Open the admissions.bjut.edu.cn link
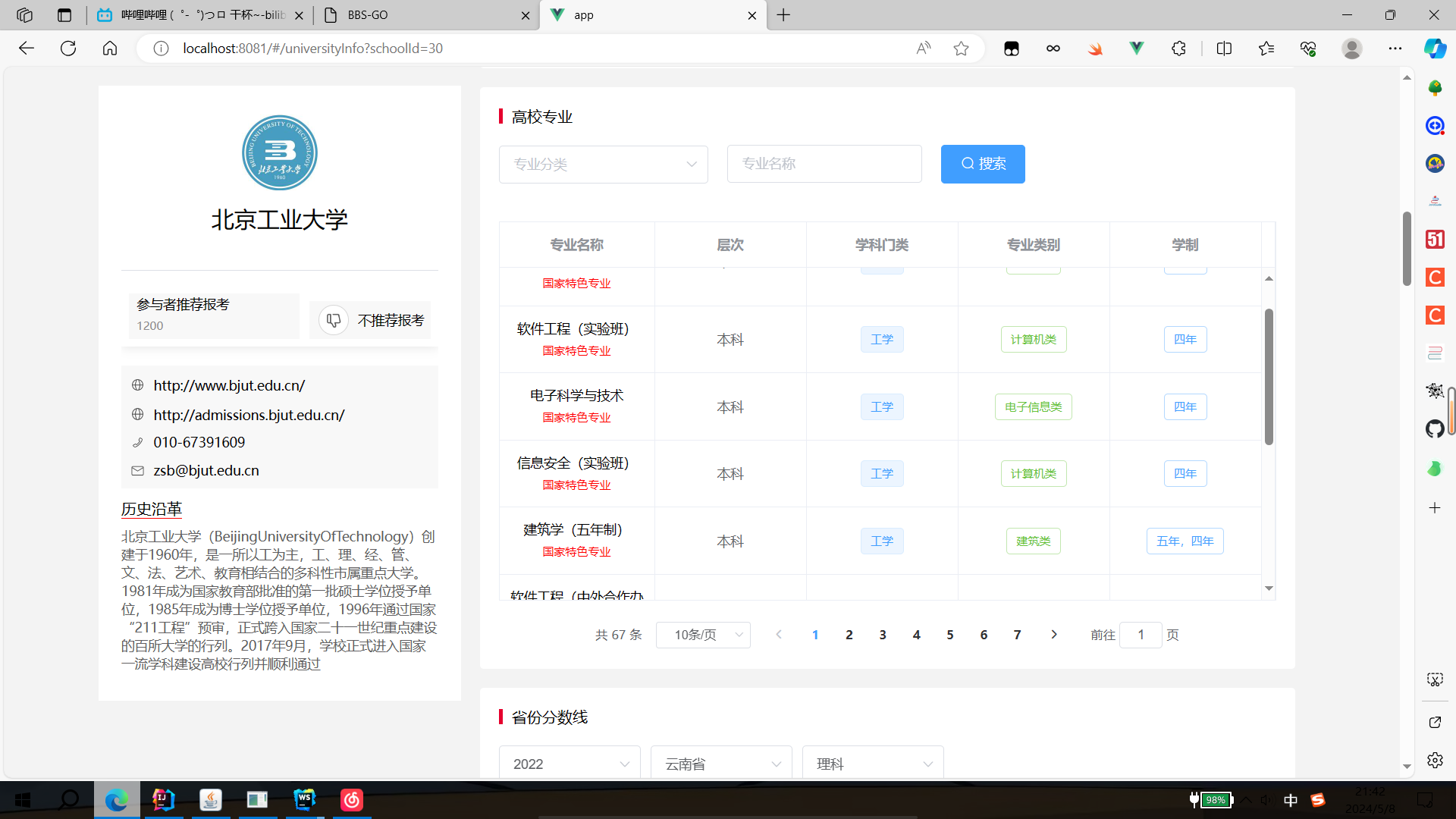This screenshot has height=819, width=1456. point(249,415)
